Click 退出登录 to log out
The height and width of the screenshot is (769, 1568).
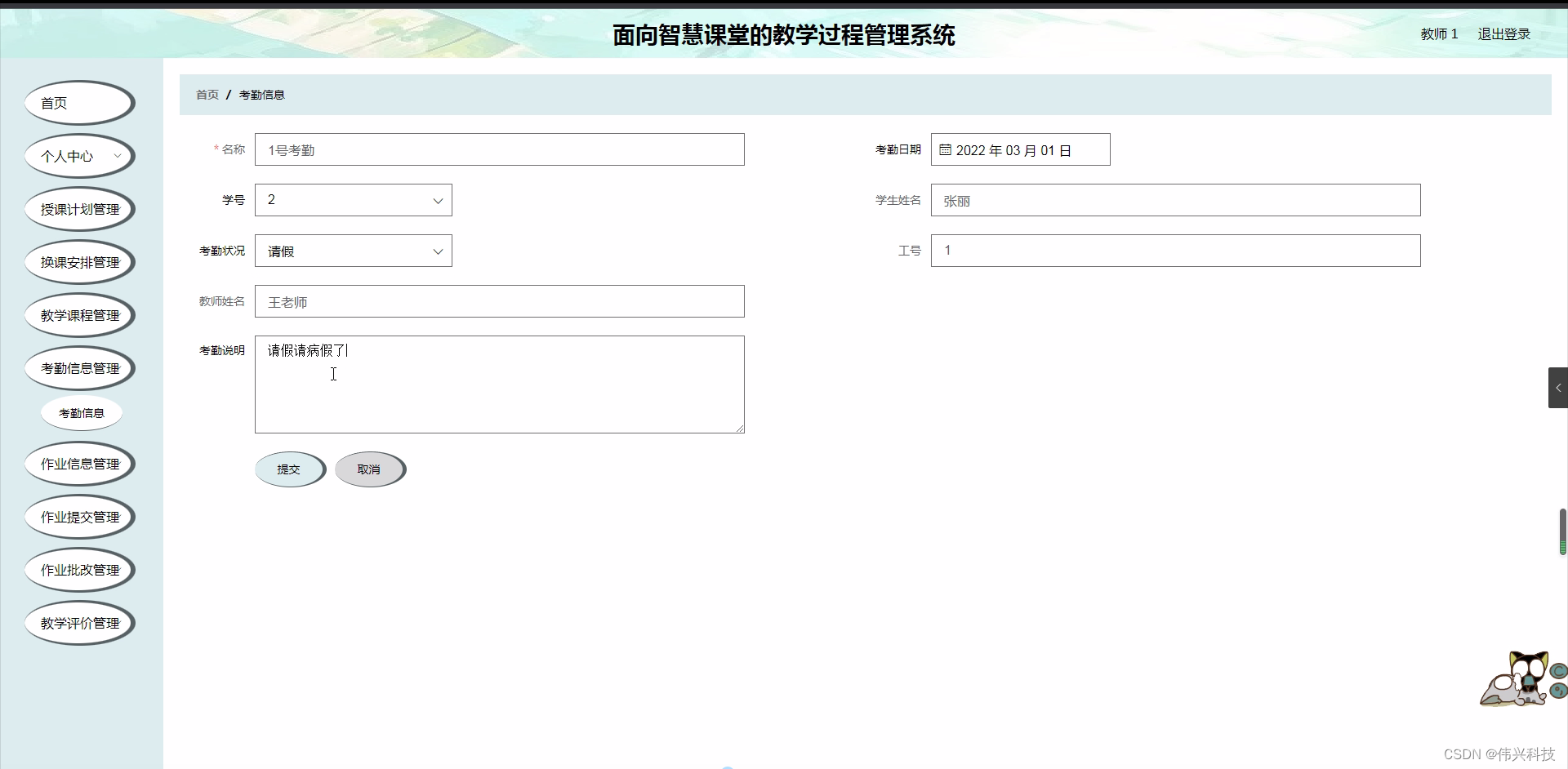click(1503, 34)
